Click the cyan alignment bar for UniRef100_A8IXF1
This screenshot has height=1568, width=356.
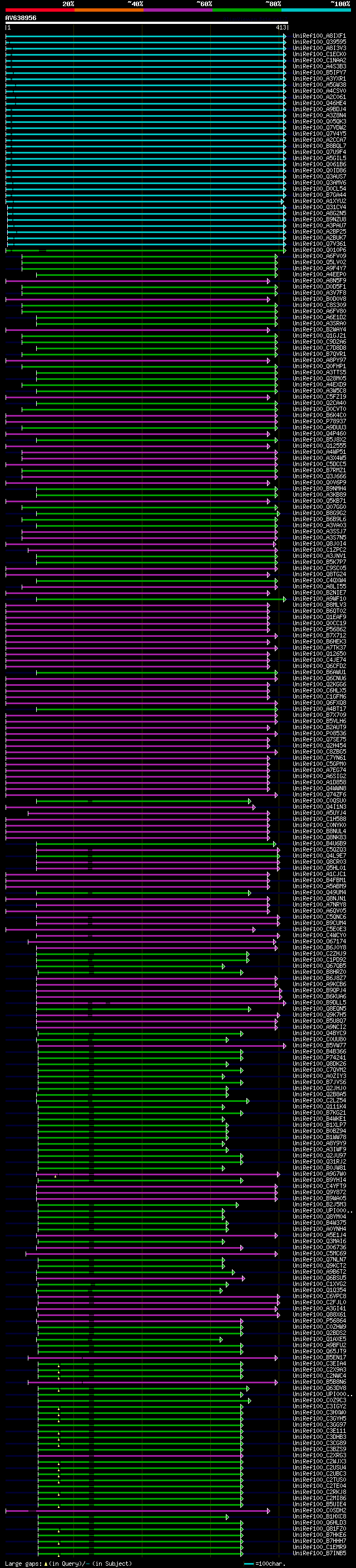[x=146, y=36]
